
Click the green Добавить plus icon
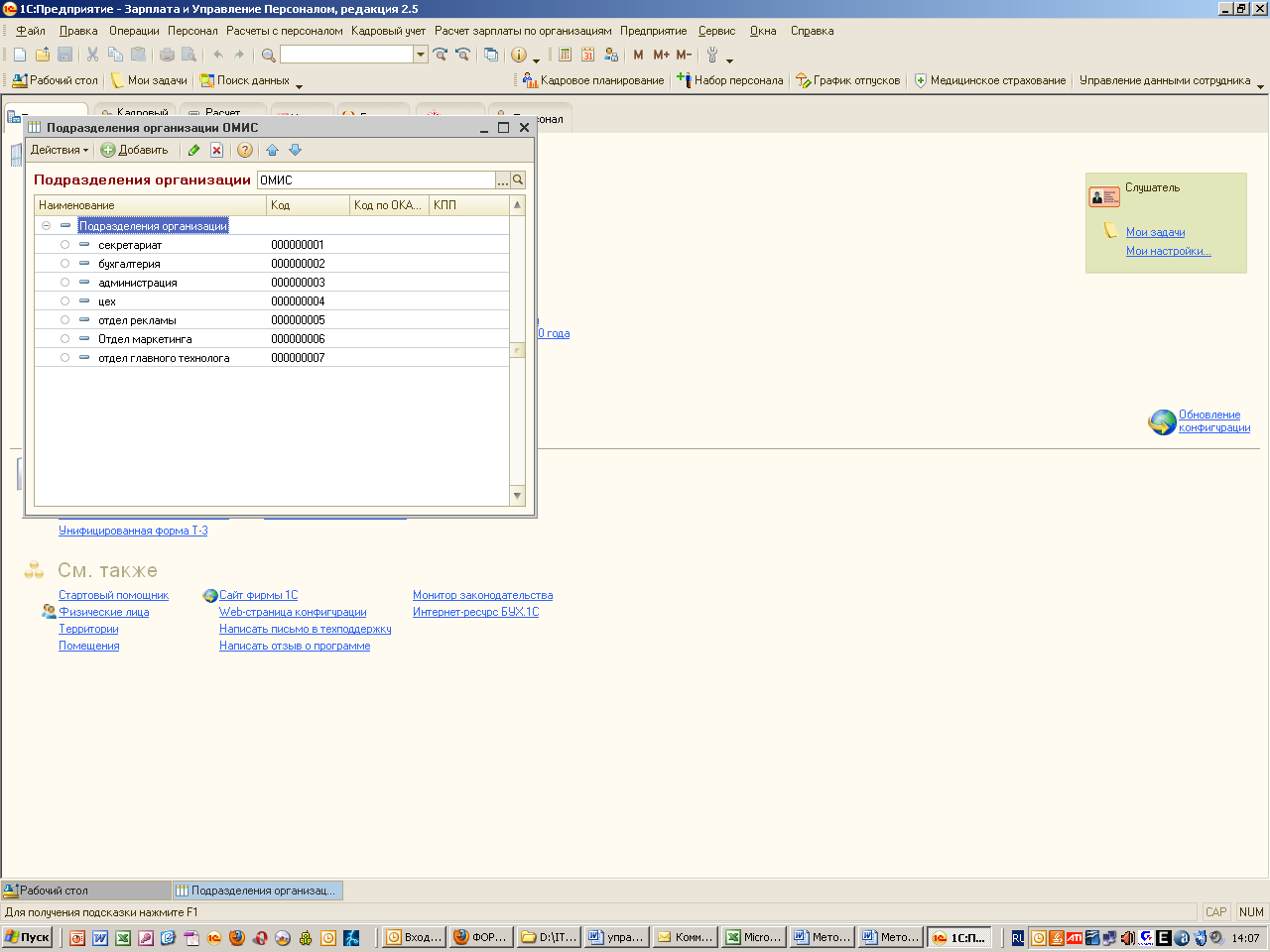(x=108, y=150)
